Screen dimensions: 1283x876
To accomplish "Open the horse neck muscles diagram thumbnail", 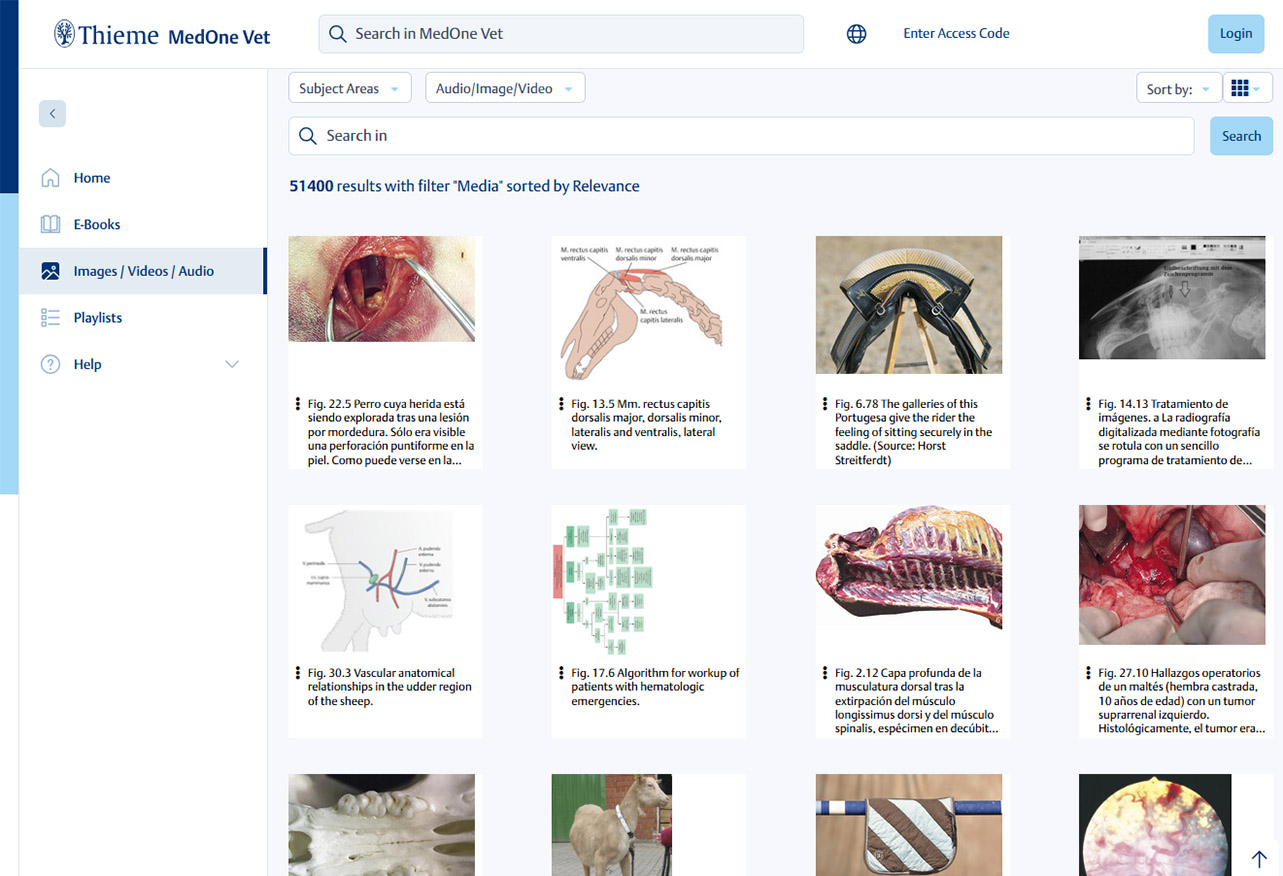I will pos(647,310).
